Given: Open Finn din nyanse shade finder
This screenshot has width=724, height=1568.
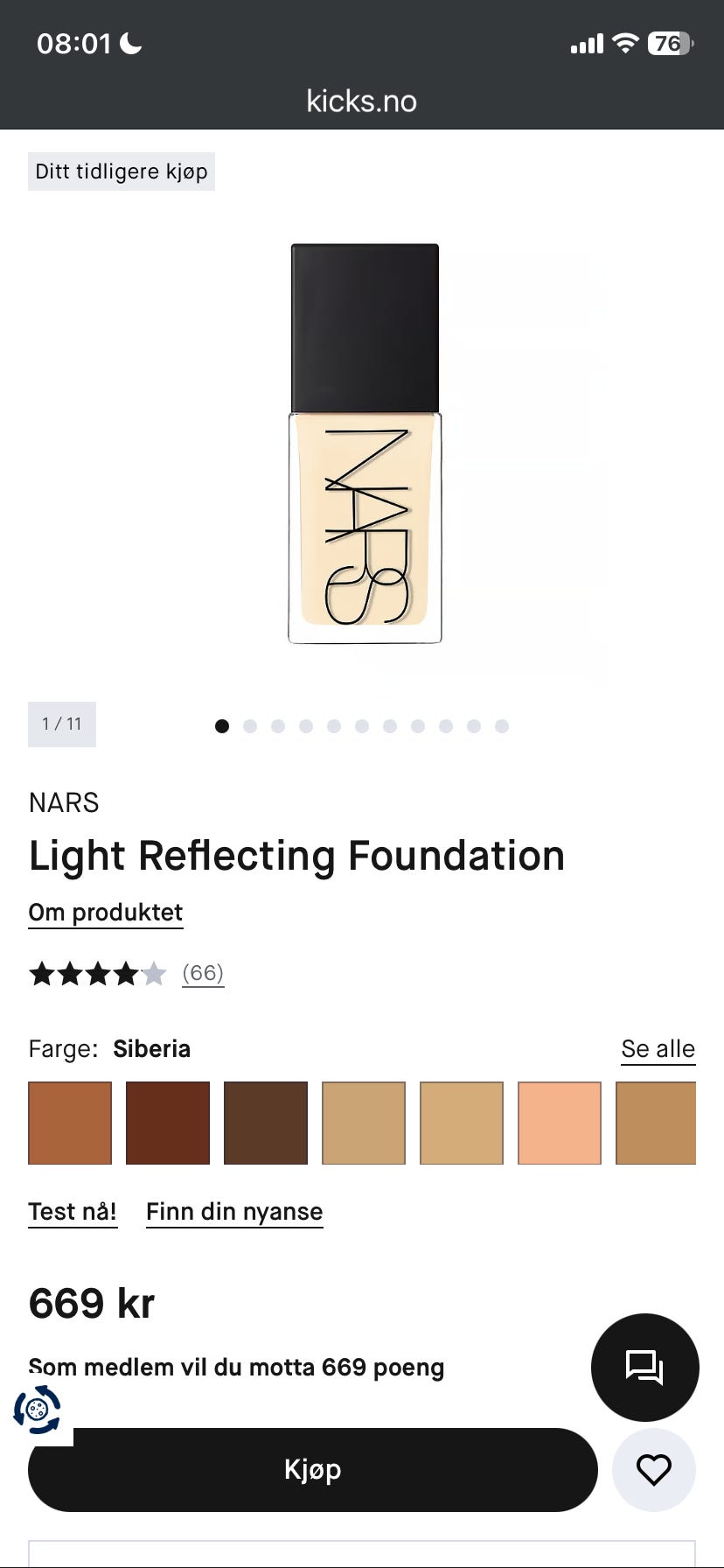Looking at the screenshot, I should [x=234, y=1212].
